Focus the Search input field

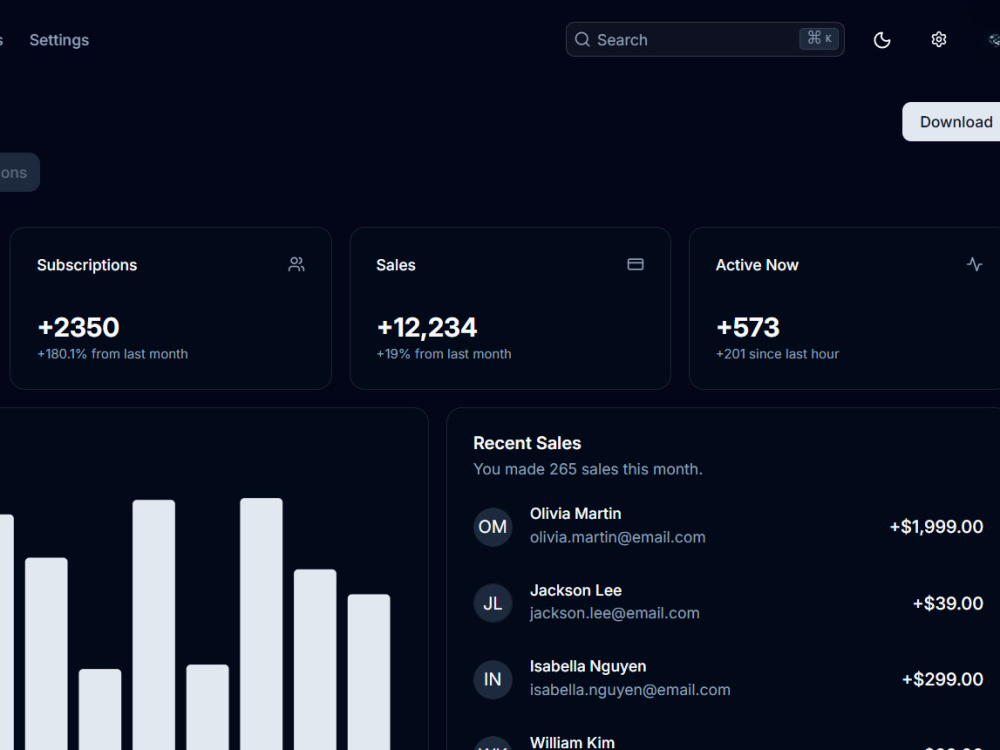(x=705, y=40)
